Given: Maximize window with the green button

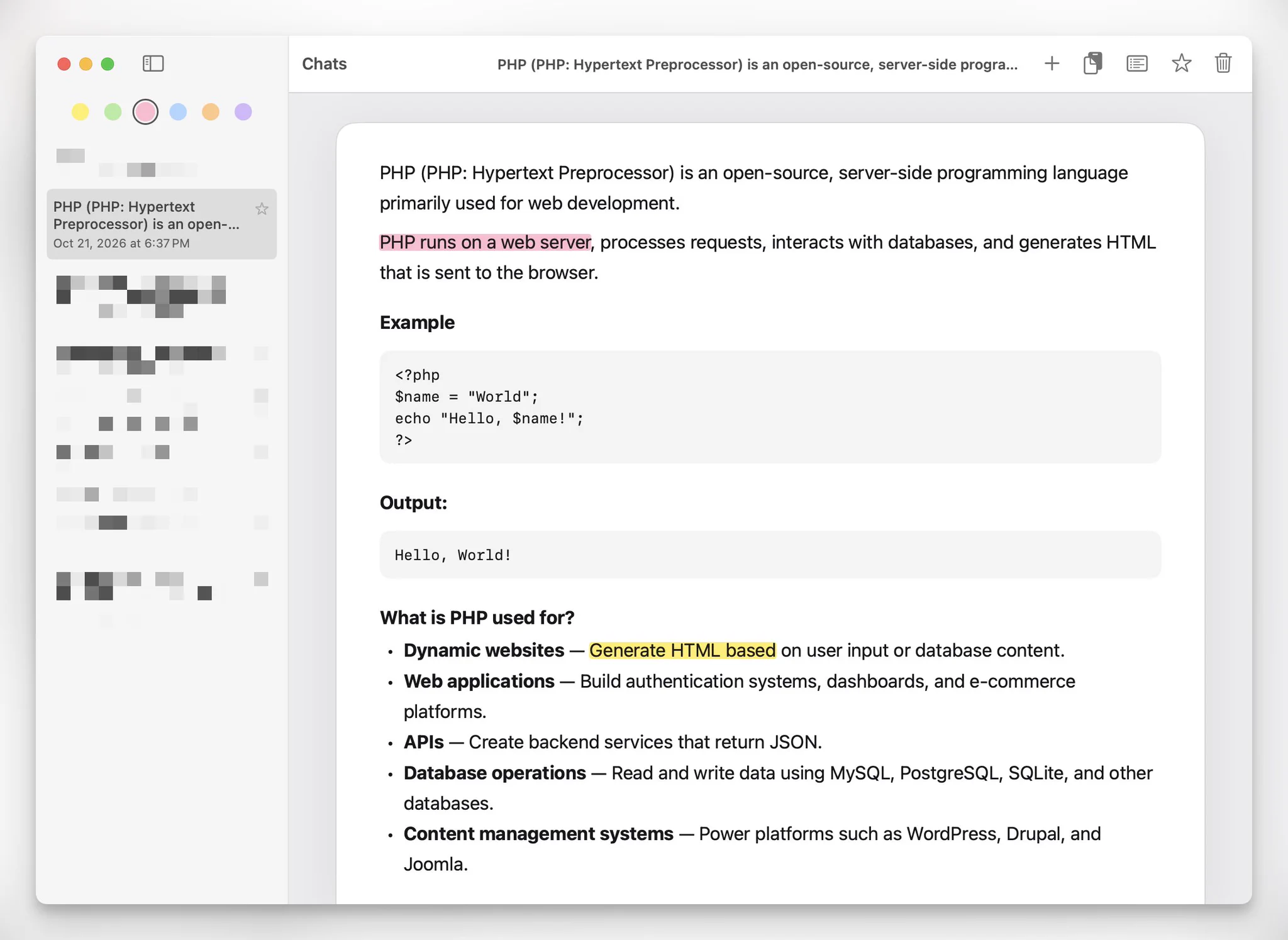Looking at the screenshot, I should (x=108, y=64).
